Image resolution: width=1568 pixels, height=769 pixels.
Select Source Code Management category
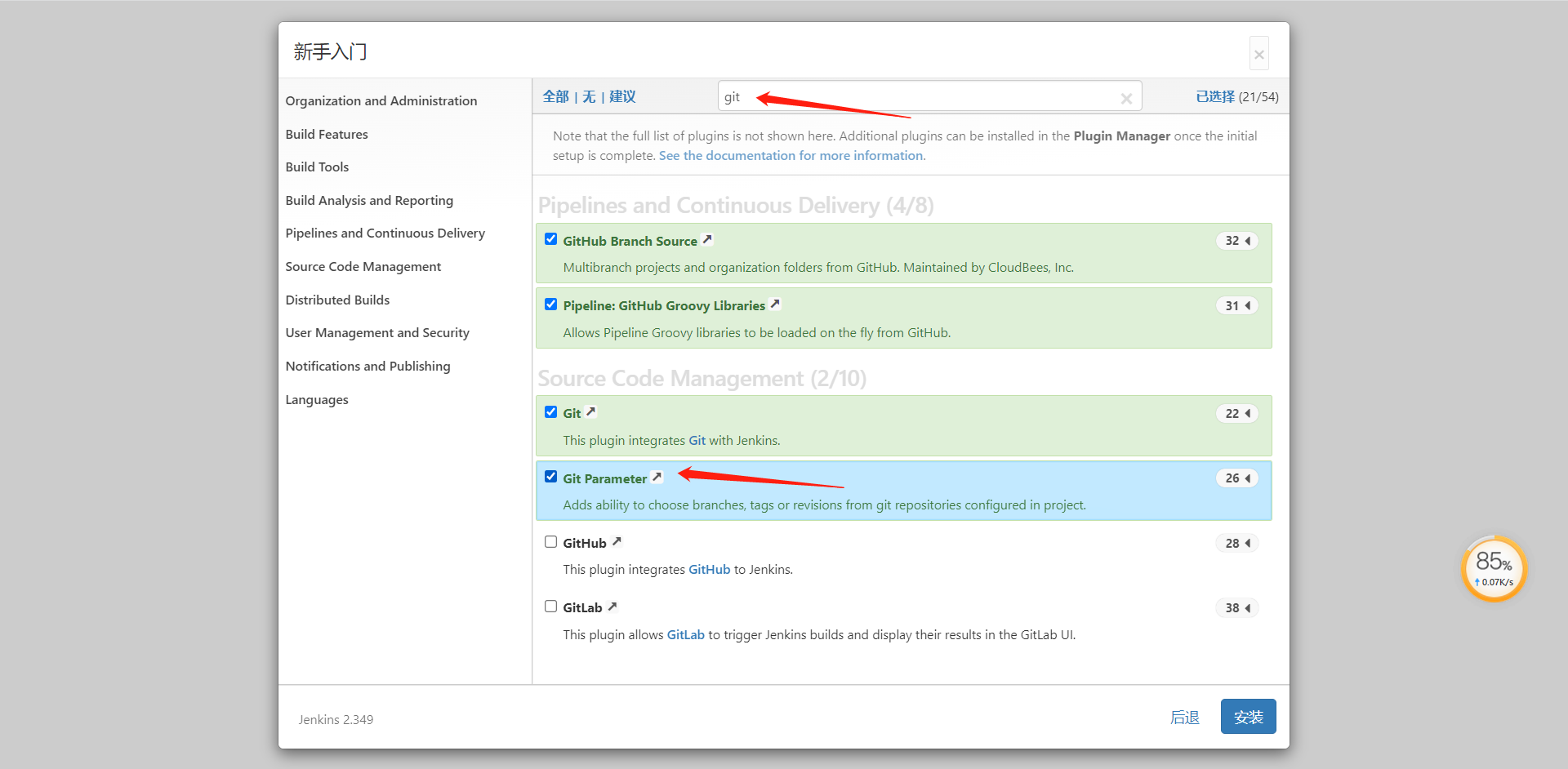tap(363, 267)
